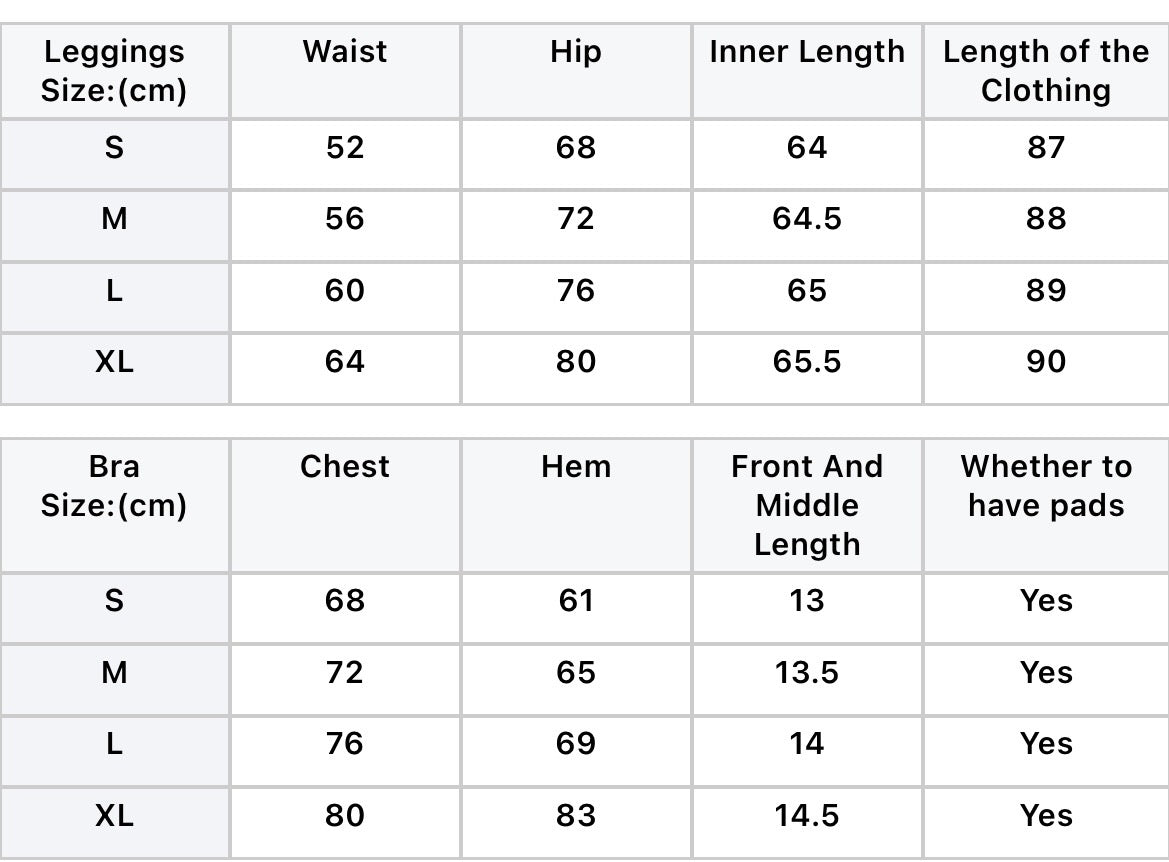Click the Yes cell in bra S row
Viewport: 1169px width, 862px height.
tap(1046, 601)
